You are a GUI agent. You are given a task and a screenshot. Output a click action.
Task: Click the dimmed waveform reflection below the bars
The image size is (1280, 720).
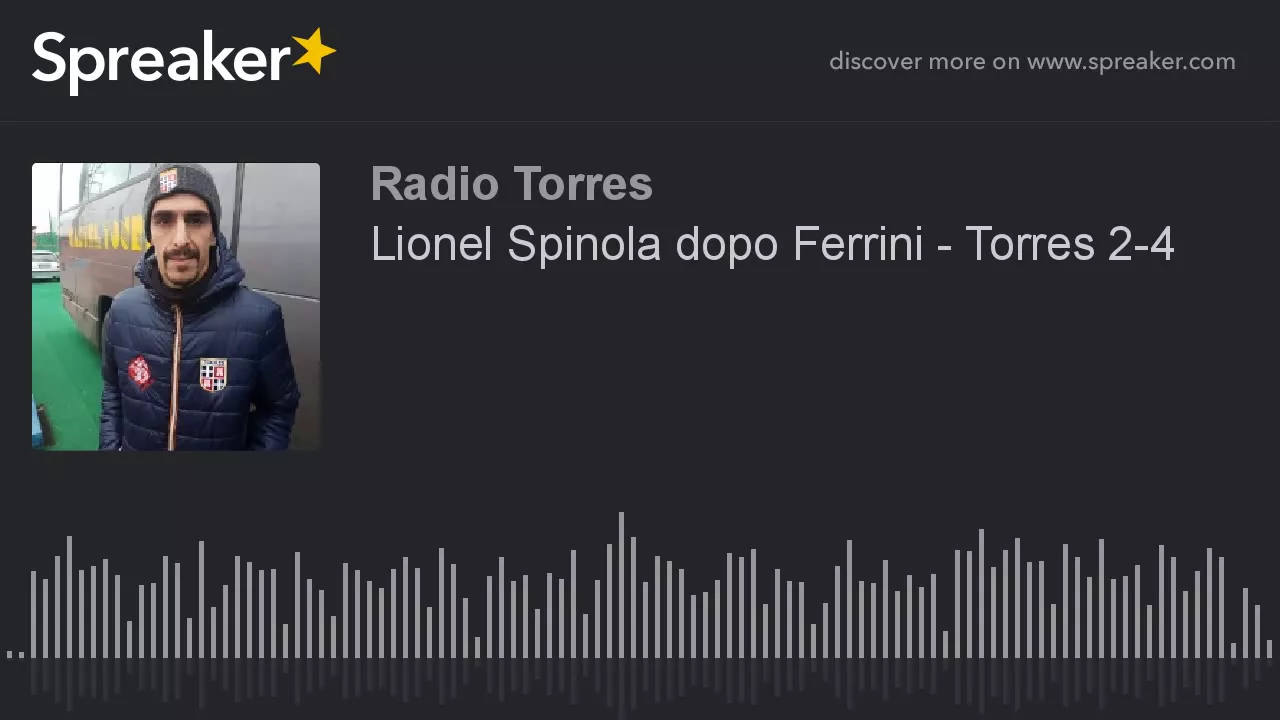point(640,685)
